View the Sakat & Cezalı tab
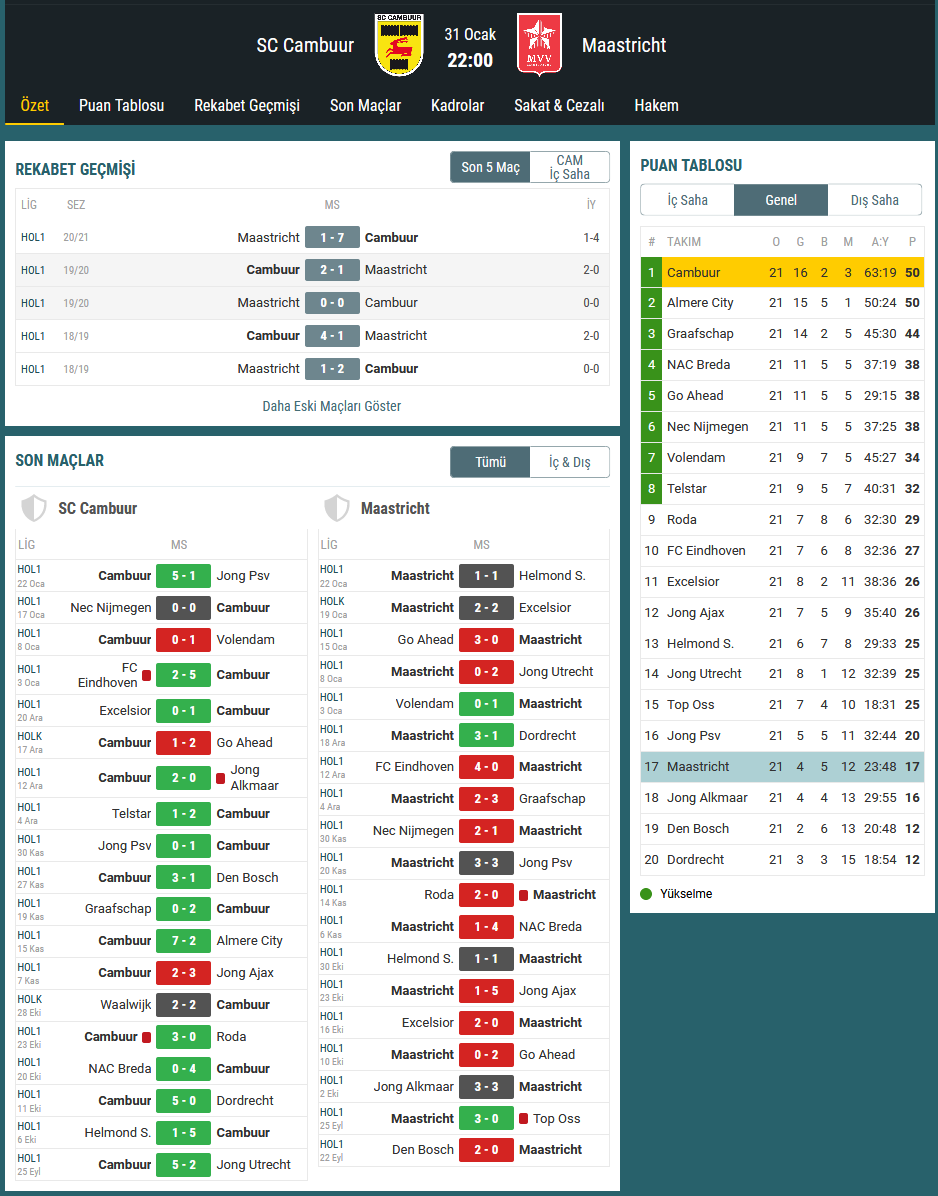 point(559,105)
